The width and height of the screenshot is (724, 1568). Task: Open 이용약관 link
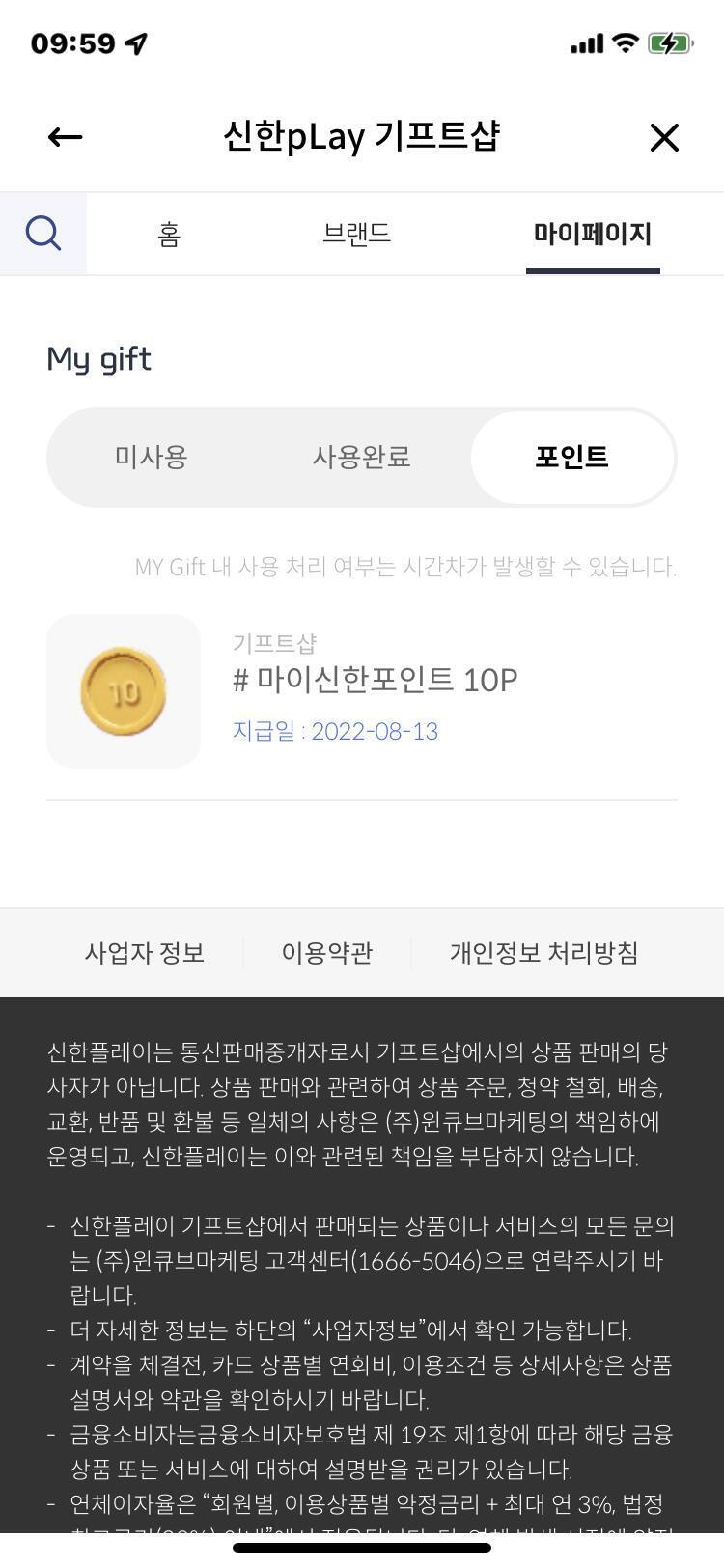pyautogui.click(x=327, y=953)
